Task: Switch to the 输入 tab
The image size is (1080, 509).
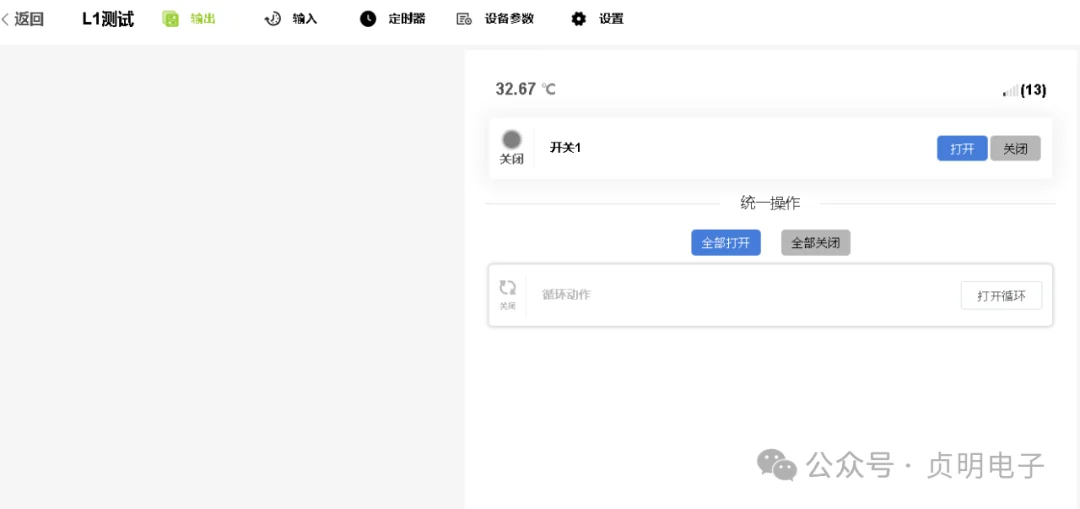Action: 304,19
